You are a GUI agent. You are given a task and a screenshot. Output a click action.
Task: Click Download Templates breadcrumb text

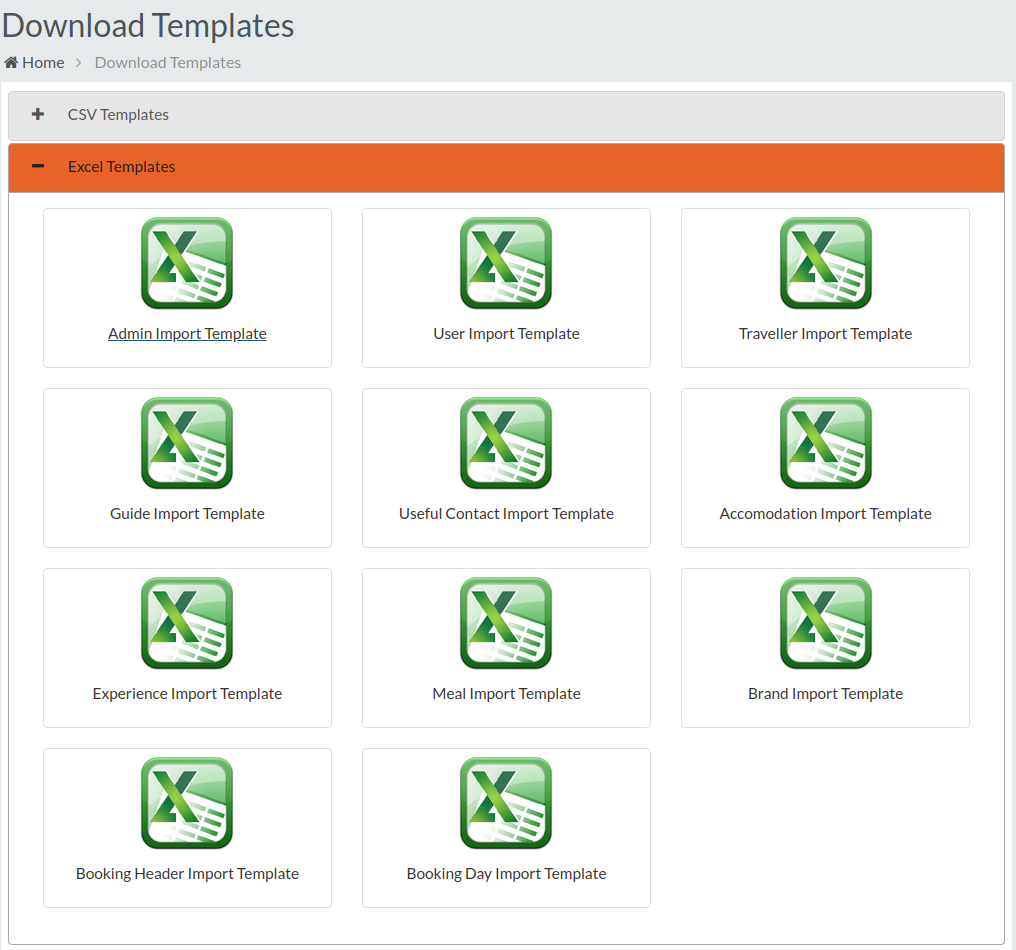click(x=168, y=62)
